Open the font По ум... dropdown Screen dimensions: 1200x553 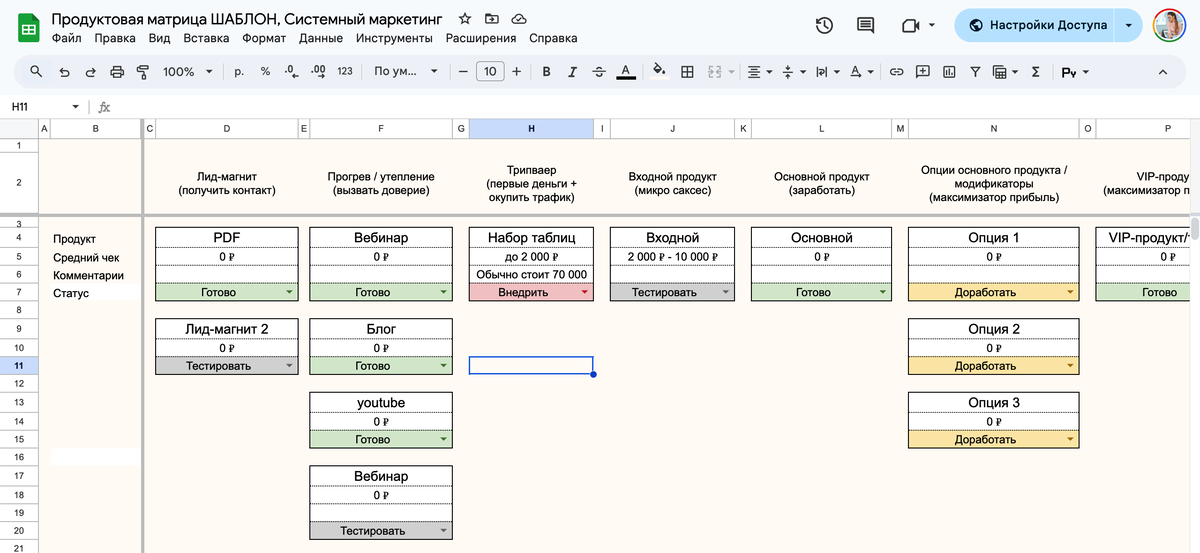click(x=405, y=72)
